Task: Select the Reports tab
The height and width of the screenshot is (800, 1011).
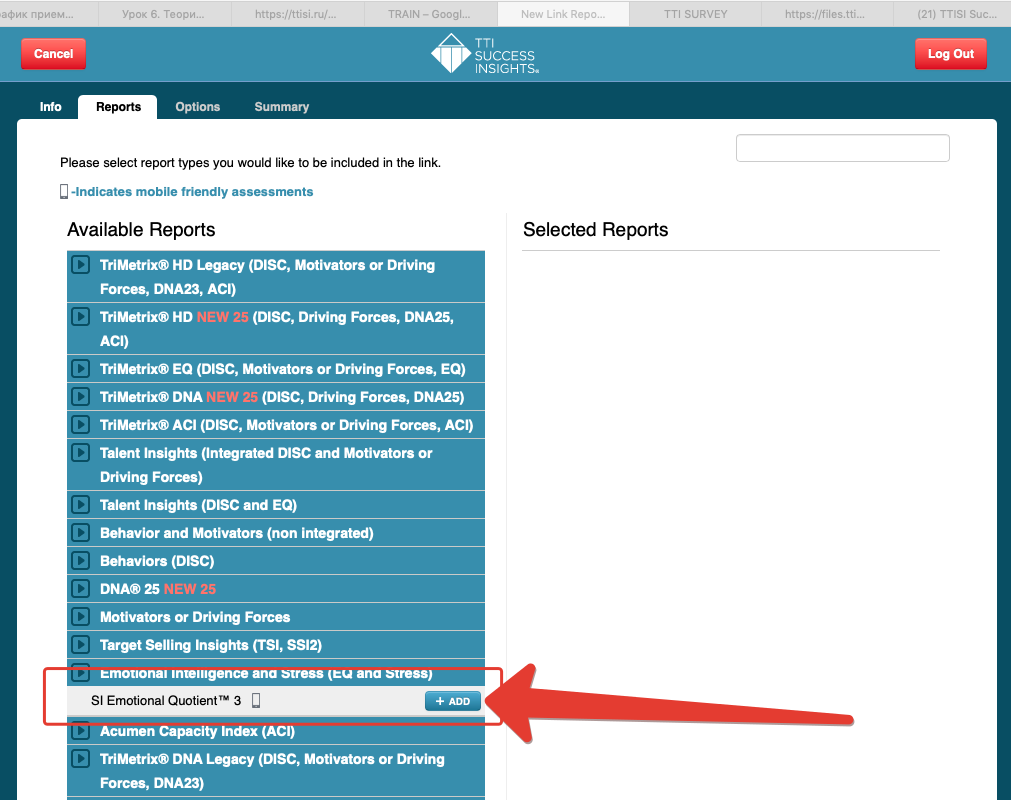Action: click(x=118, y=107)
